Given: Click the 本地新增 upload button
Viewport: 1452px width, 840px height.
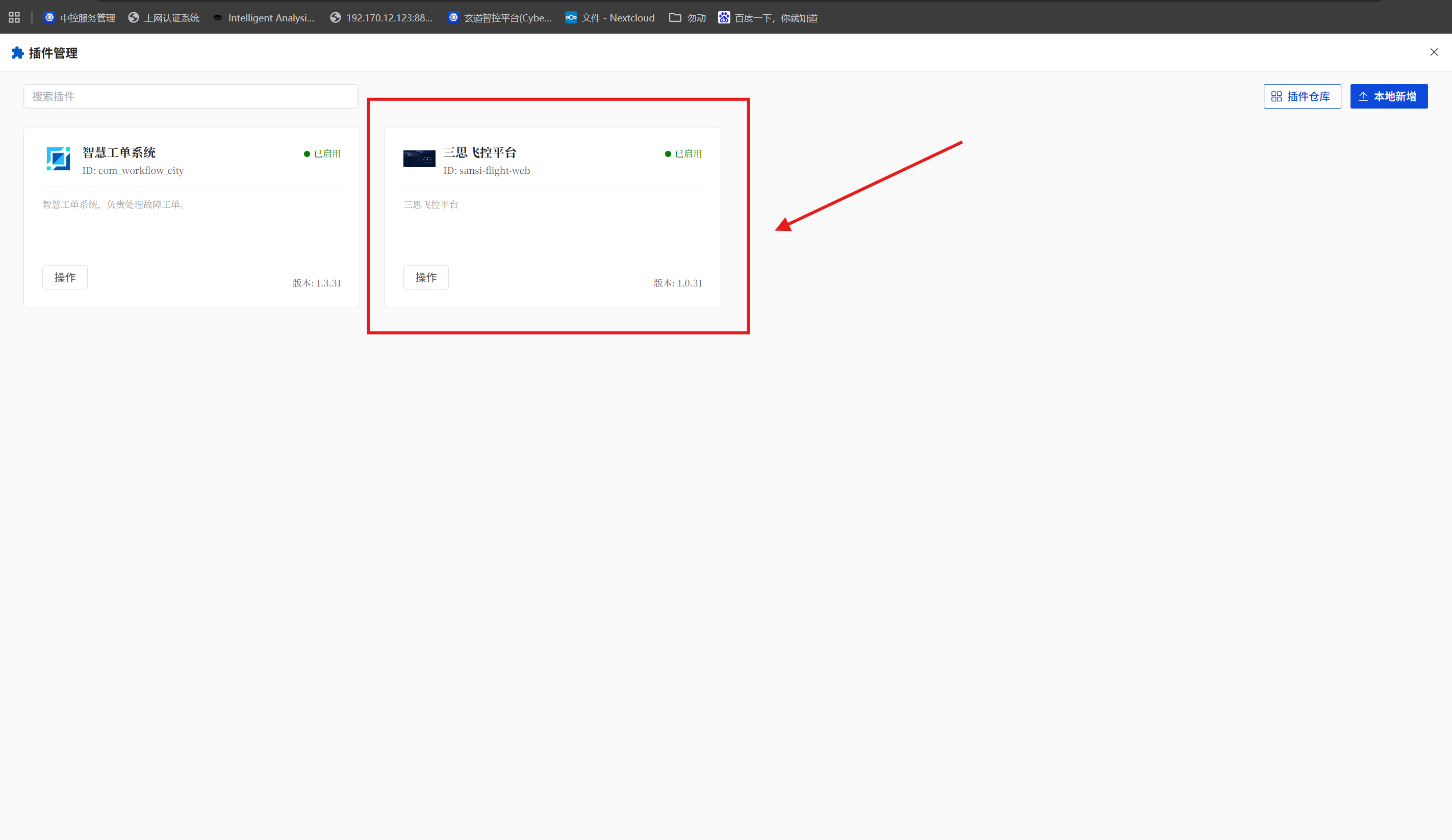Looking at the screenshot, I should pos(1389,97).
